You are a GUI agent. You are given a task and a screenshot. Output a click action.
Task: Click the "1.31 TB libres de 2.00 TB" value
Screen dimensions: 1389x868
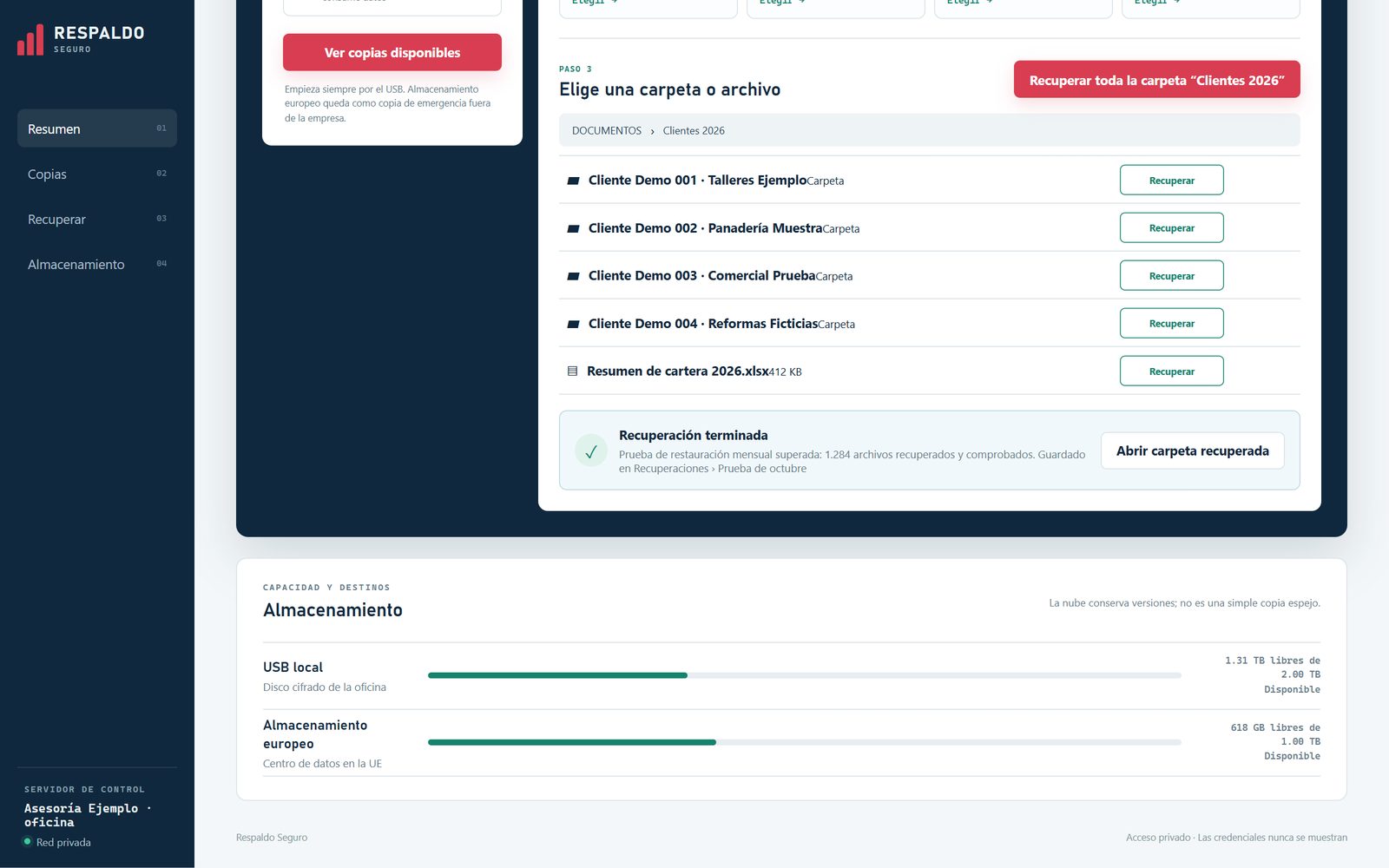(x=1273, y=667)
